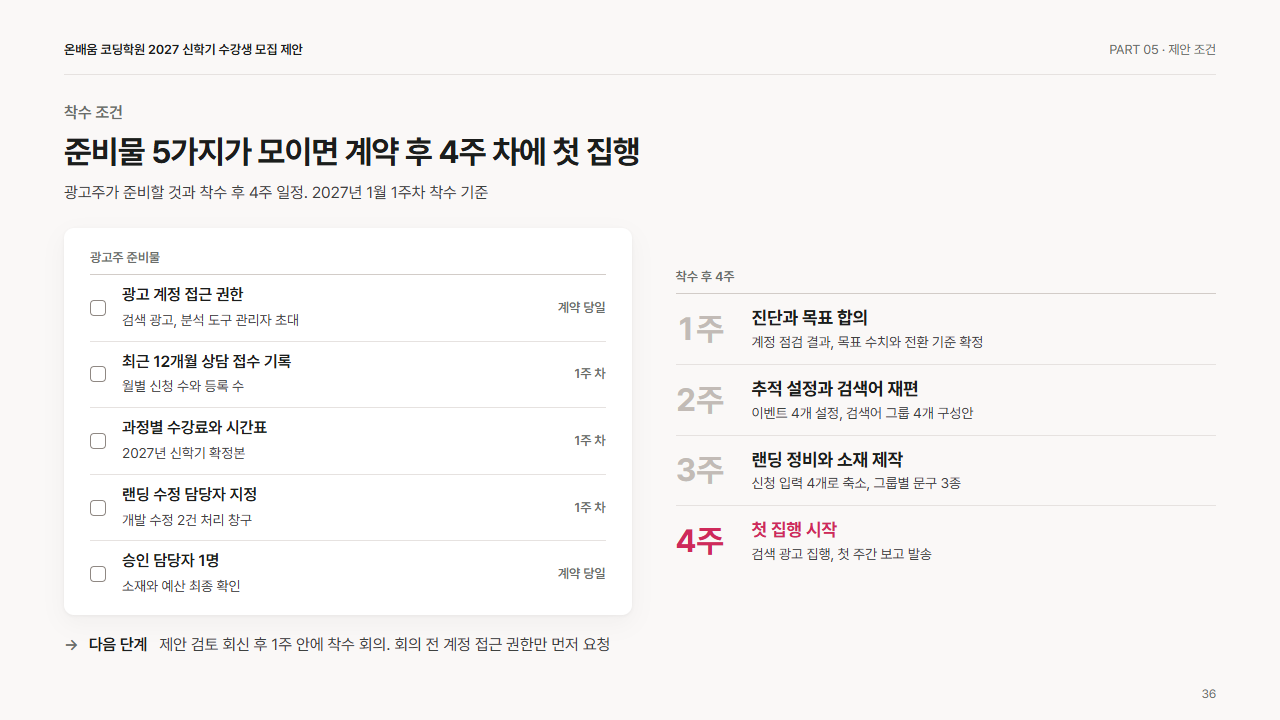Select the text 이벤트 4개 설정, 검색어 그룹 4개 구성안
Screen dimensions: 1280x720
862,413
